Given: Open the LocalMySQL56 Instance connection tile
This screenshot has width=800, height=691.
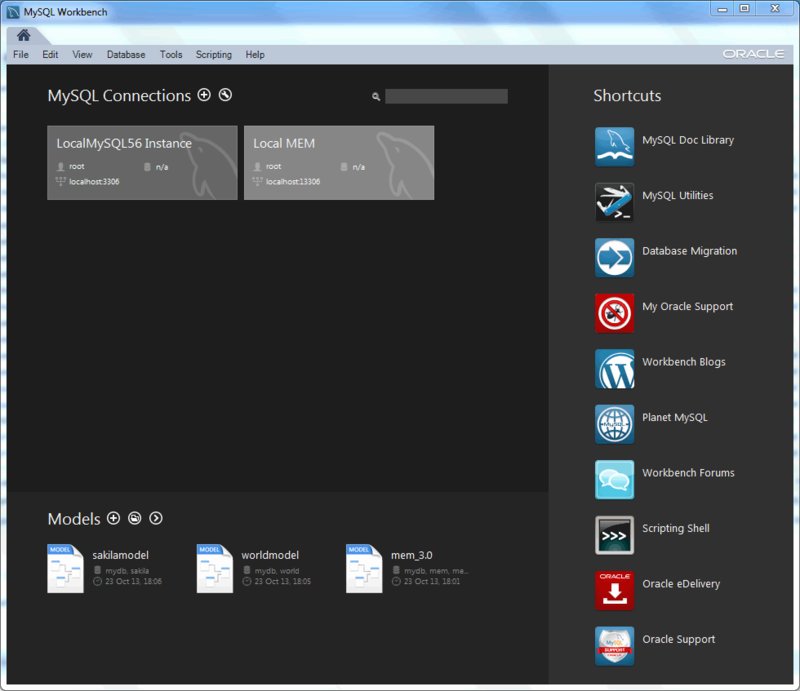Looking at the screenshot, I should [142, 163].
